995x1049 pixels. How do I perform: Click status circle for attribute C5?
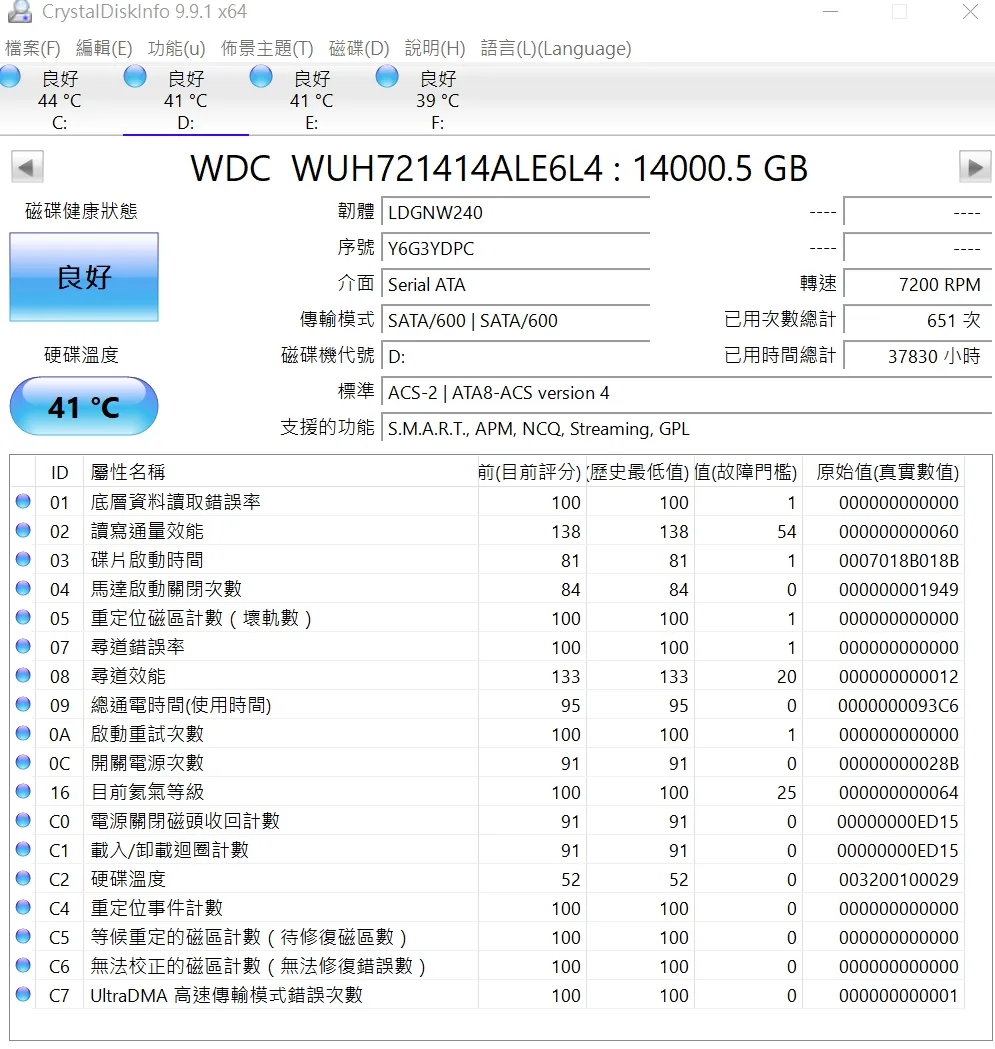tap(23, 936)
